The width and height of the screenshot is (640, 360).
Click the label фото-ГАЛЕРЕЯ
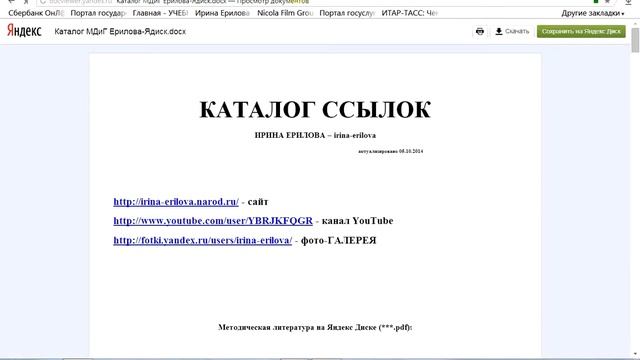338,240
